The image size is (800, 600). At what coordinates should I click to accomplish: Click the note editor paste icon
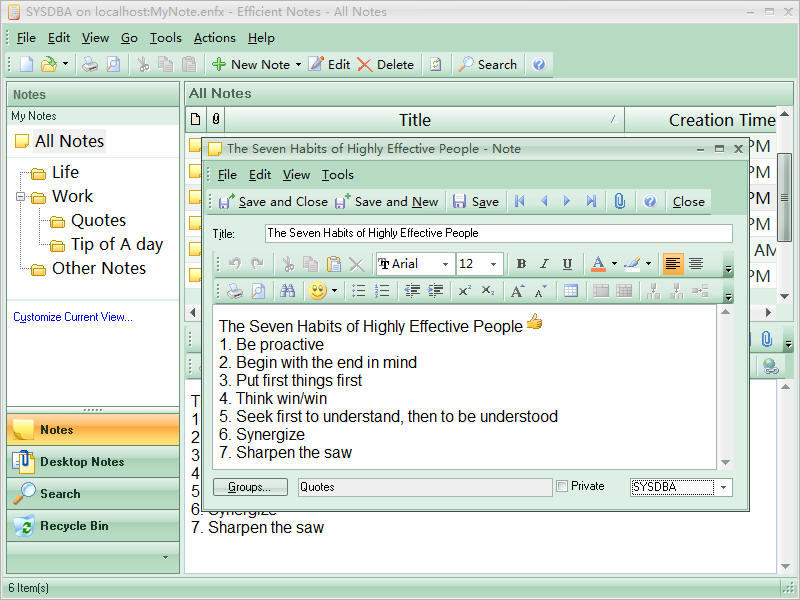pos(334,264)
